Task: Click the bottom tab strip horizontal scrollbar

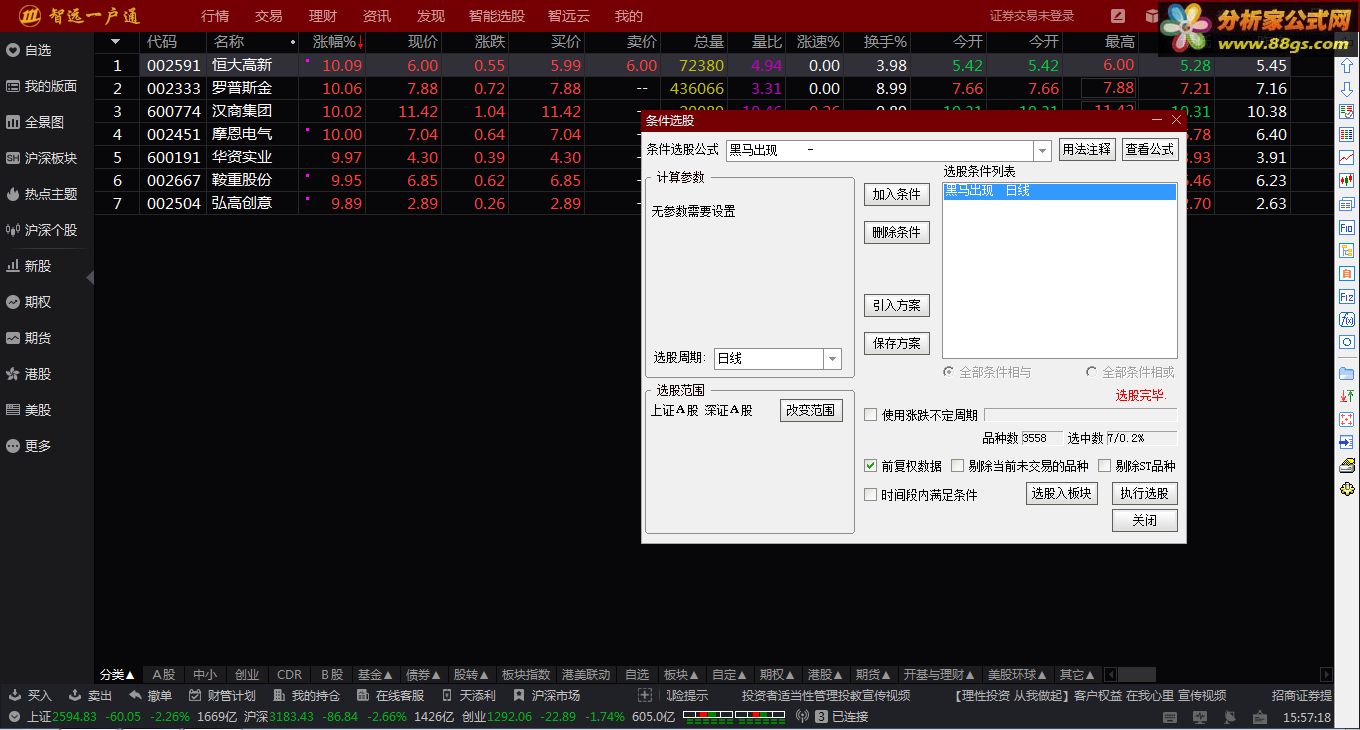Action: (x=1136, y=675)
